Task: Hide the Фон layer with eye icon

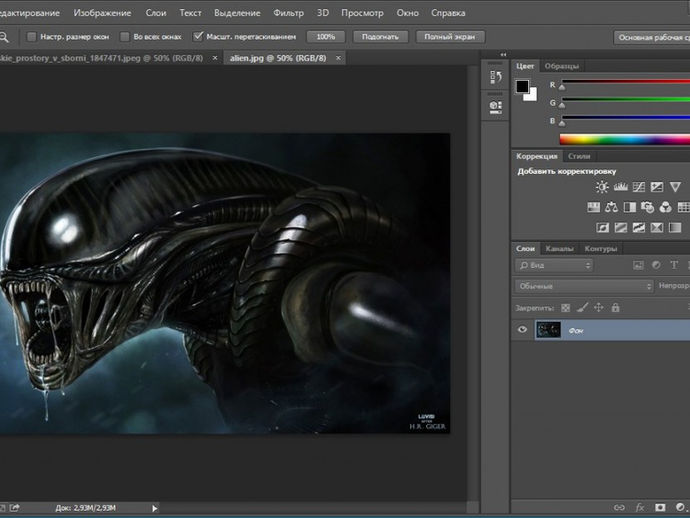Action: tap(522, 329)
